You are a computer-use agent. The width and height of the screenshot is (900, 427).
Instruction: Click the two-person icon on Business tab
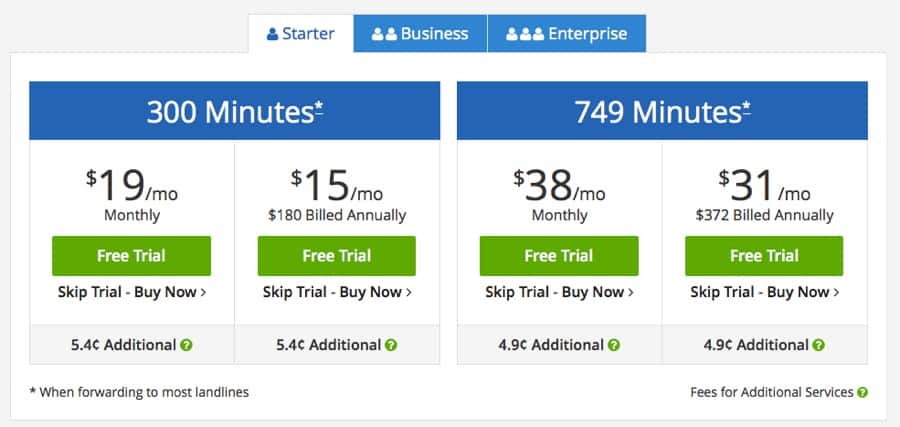point(384,34)
